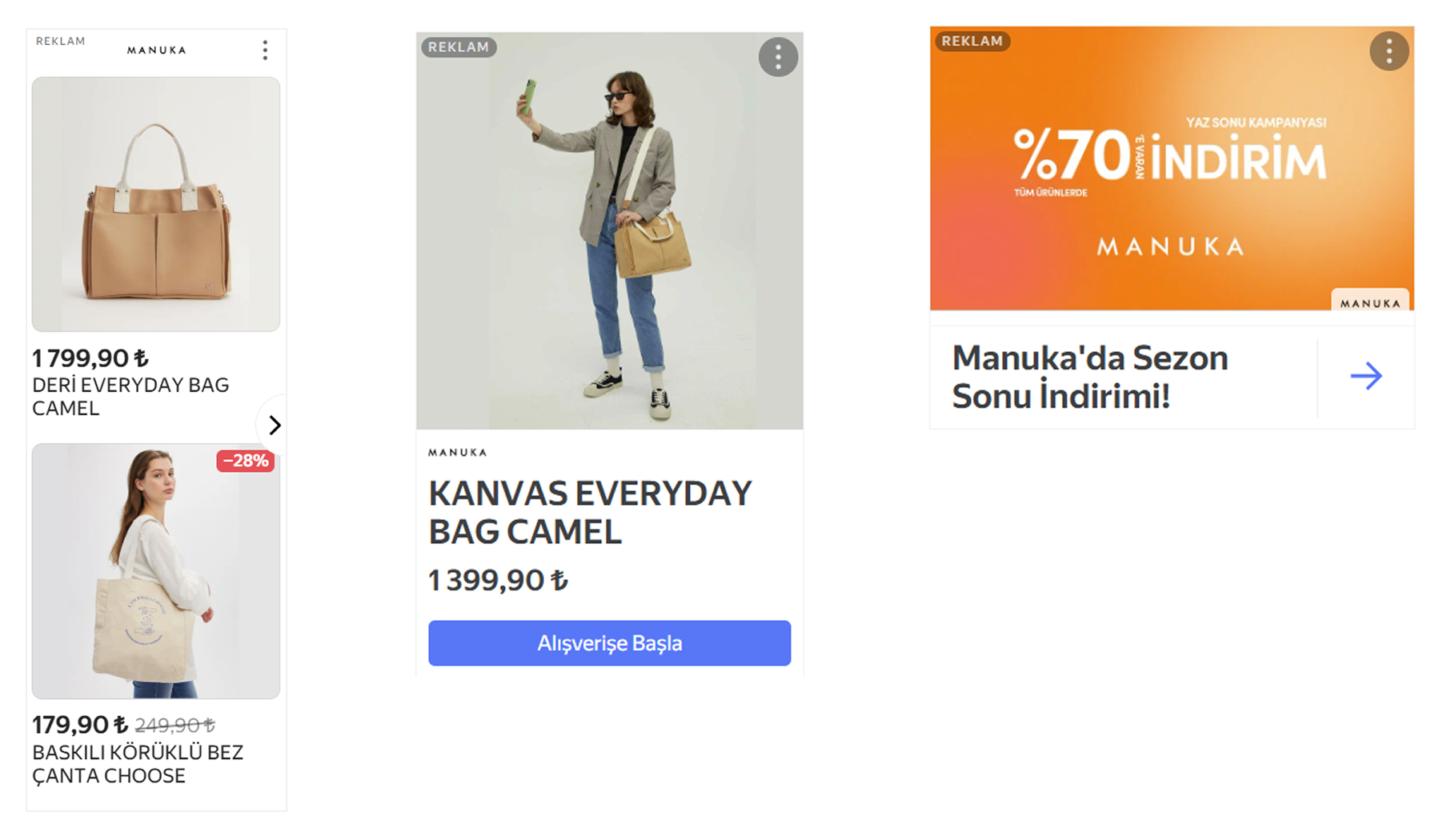Open three-dot menu on left carousel ad
The width and height of the screenshot is (1443, 840).
pyautogui.click(x=265, y=50)
